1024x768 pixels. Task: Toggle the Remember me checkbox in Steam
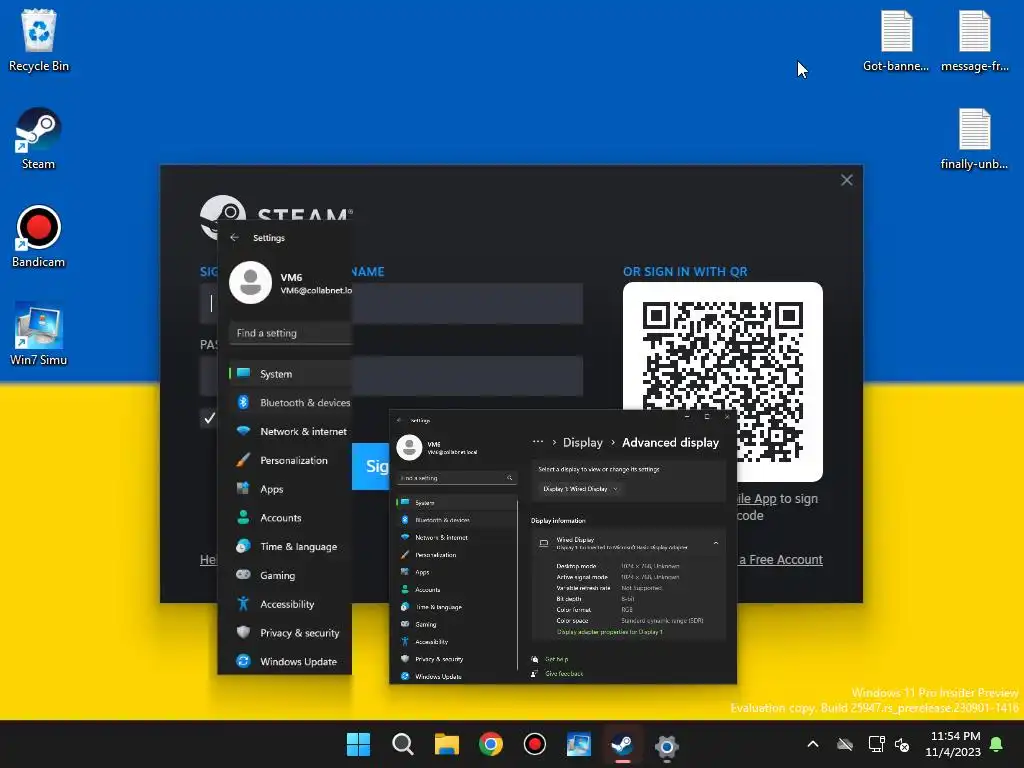[x=209, y=418]
